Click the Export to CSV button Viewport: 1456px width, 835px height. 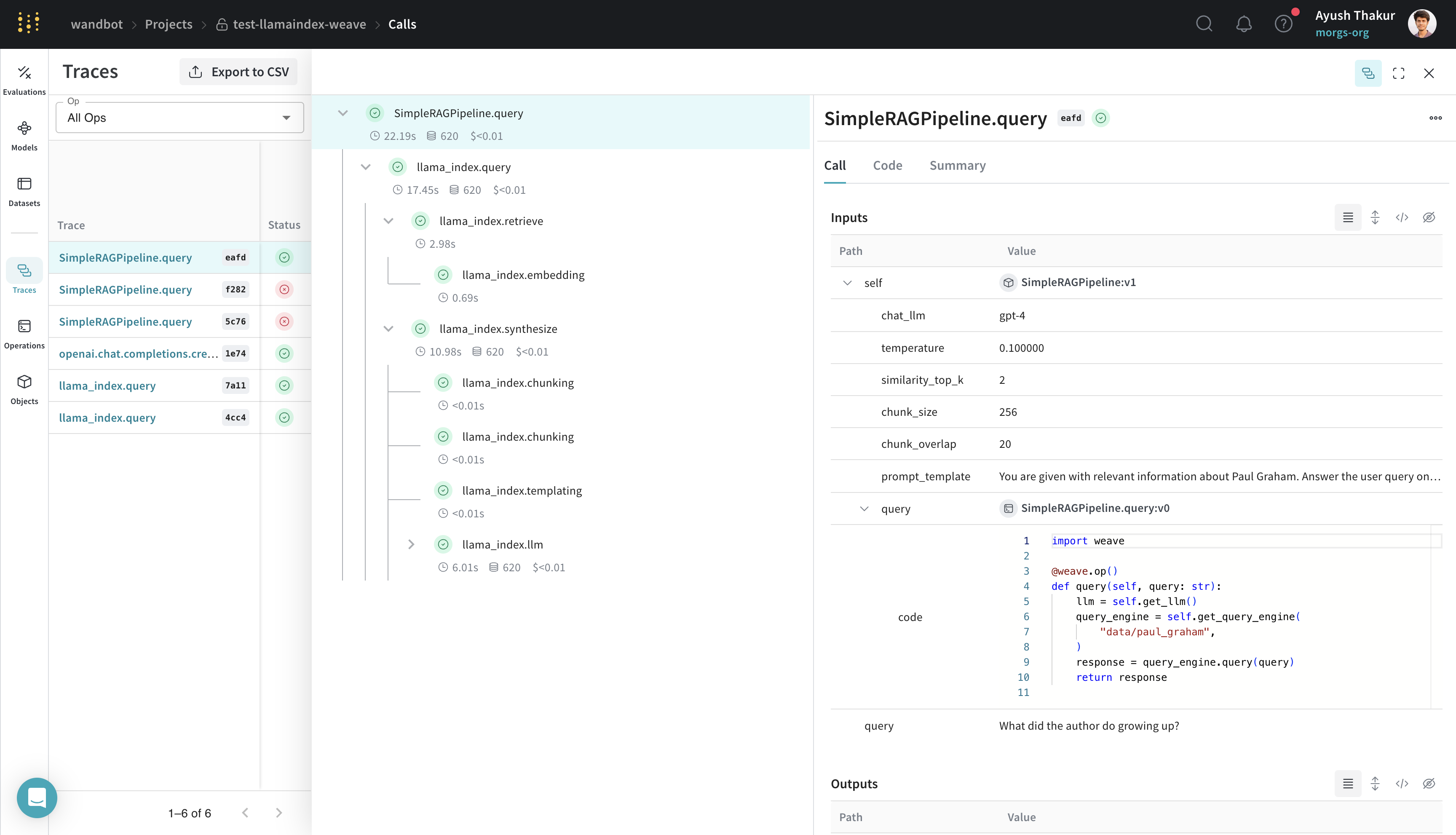tap(238, 72)
